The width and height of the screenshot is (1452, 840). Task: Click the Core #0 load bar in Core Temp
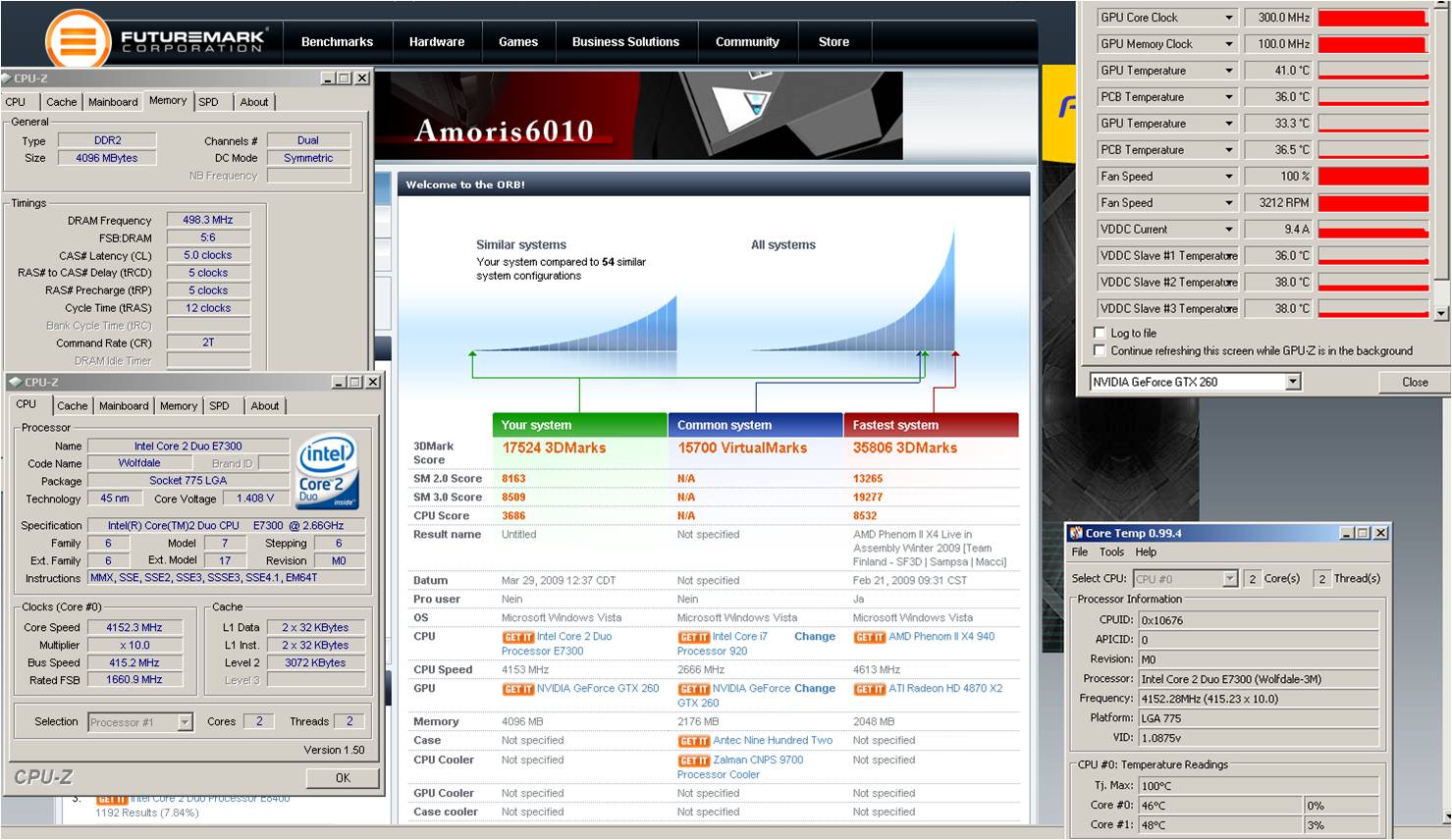(x=1341, y=806)
